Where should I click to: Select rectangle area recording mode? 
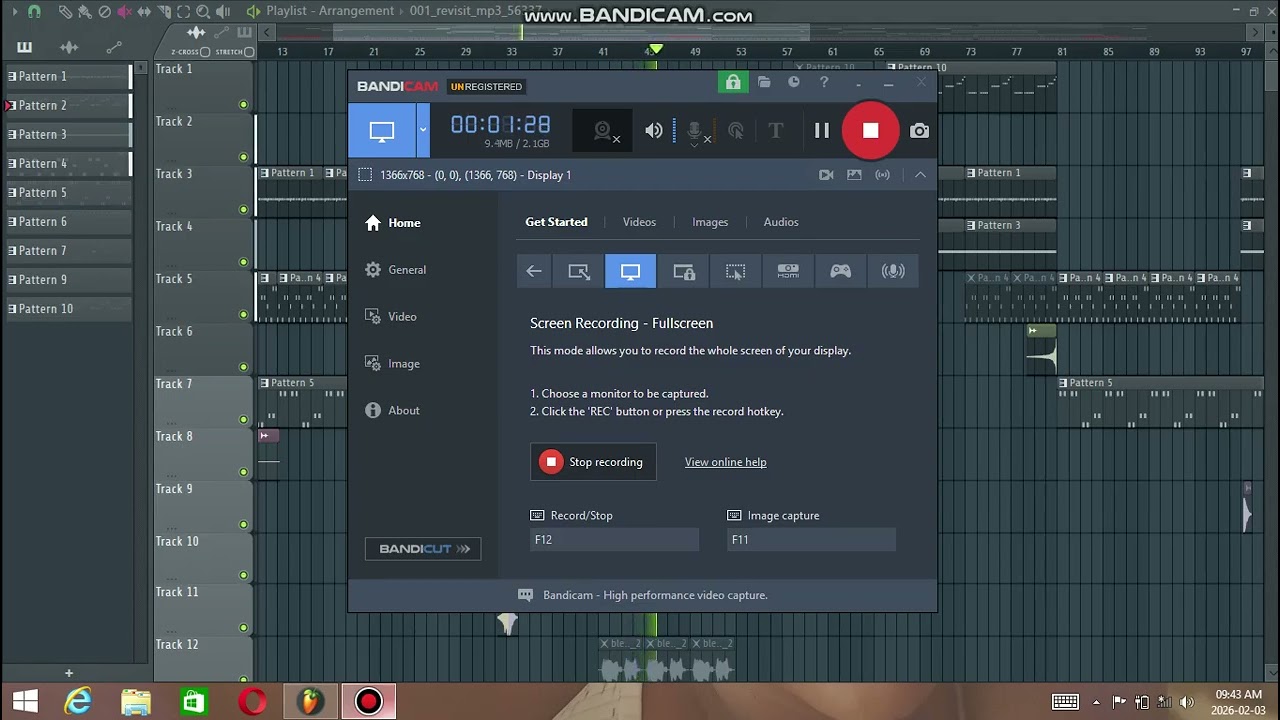click(x=579, y=271)
